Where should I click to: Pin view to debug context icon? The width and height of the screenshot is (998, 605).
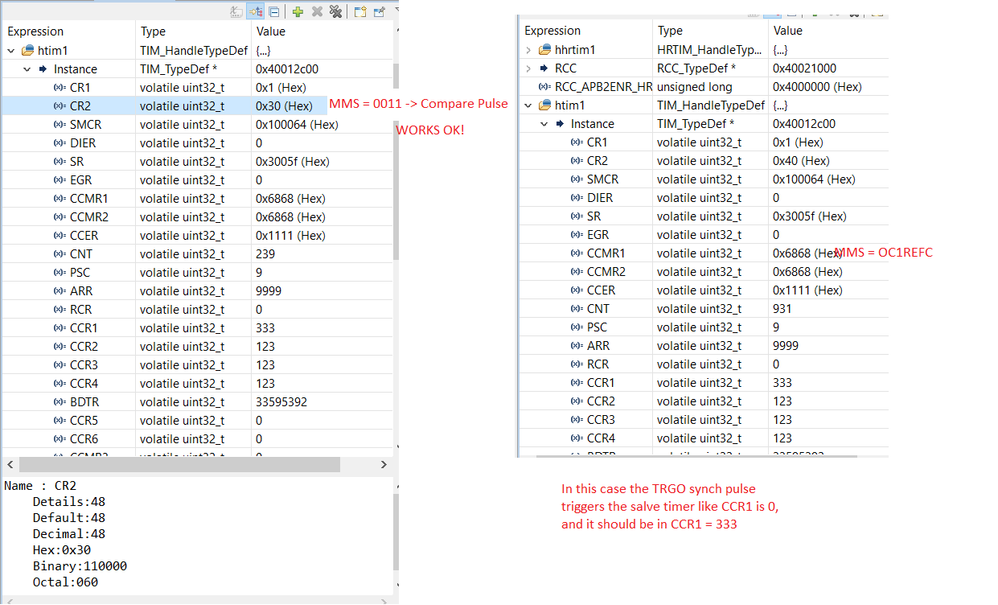[379, 11]
